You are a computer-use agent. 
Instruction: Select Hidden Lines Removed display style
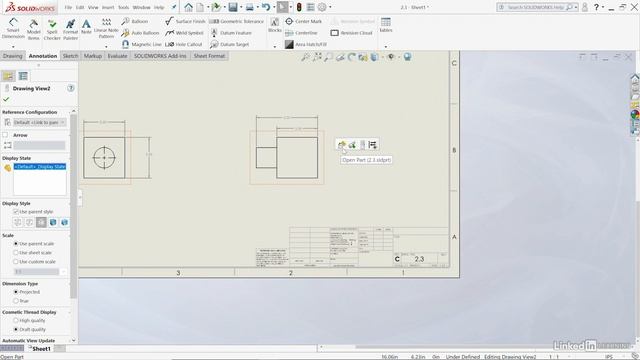(41, 222)
